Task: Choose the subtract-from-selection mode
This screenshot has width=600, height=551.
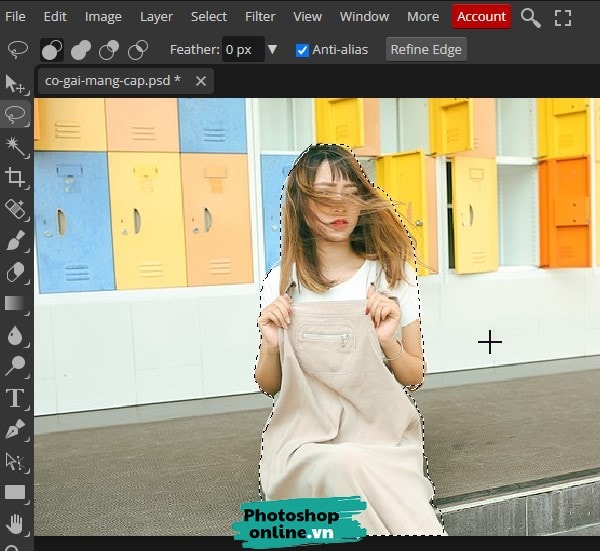Action: pos(109,50)
